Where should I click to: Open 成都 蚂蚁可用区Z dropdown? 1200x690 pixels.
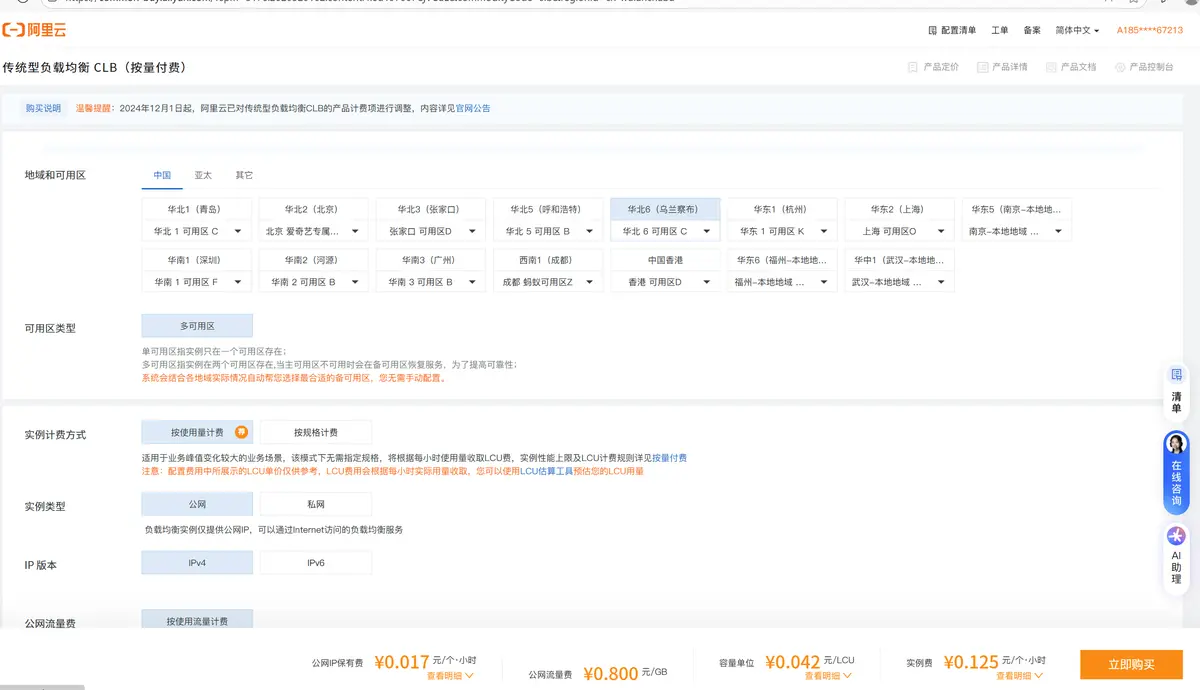[548, 282]
